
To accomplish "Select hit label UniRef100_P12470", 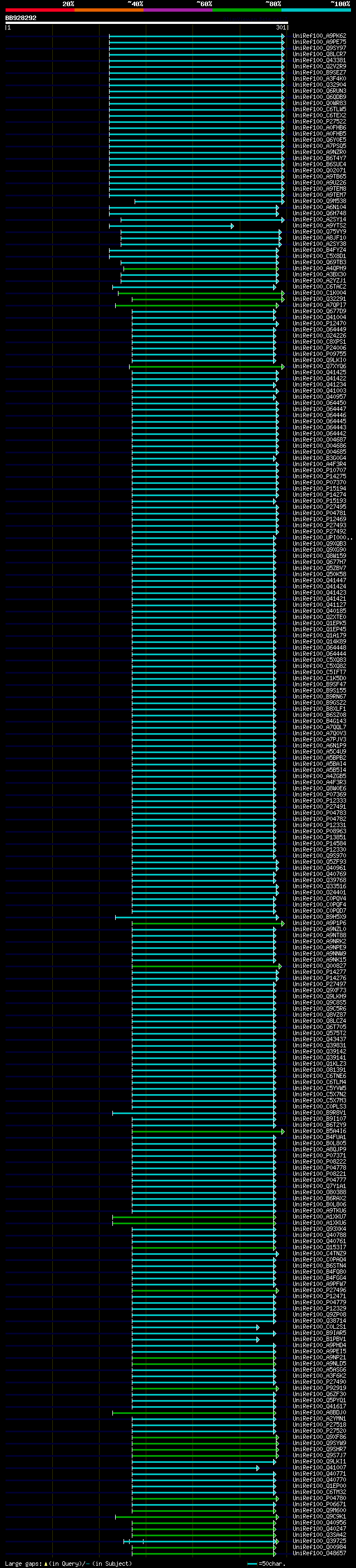I will pos(319,323).
